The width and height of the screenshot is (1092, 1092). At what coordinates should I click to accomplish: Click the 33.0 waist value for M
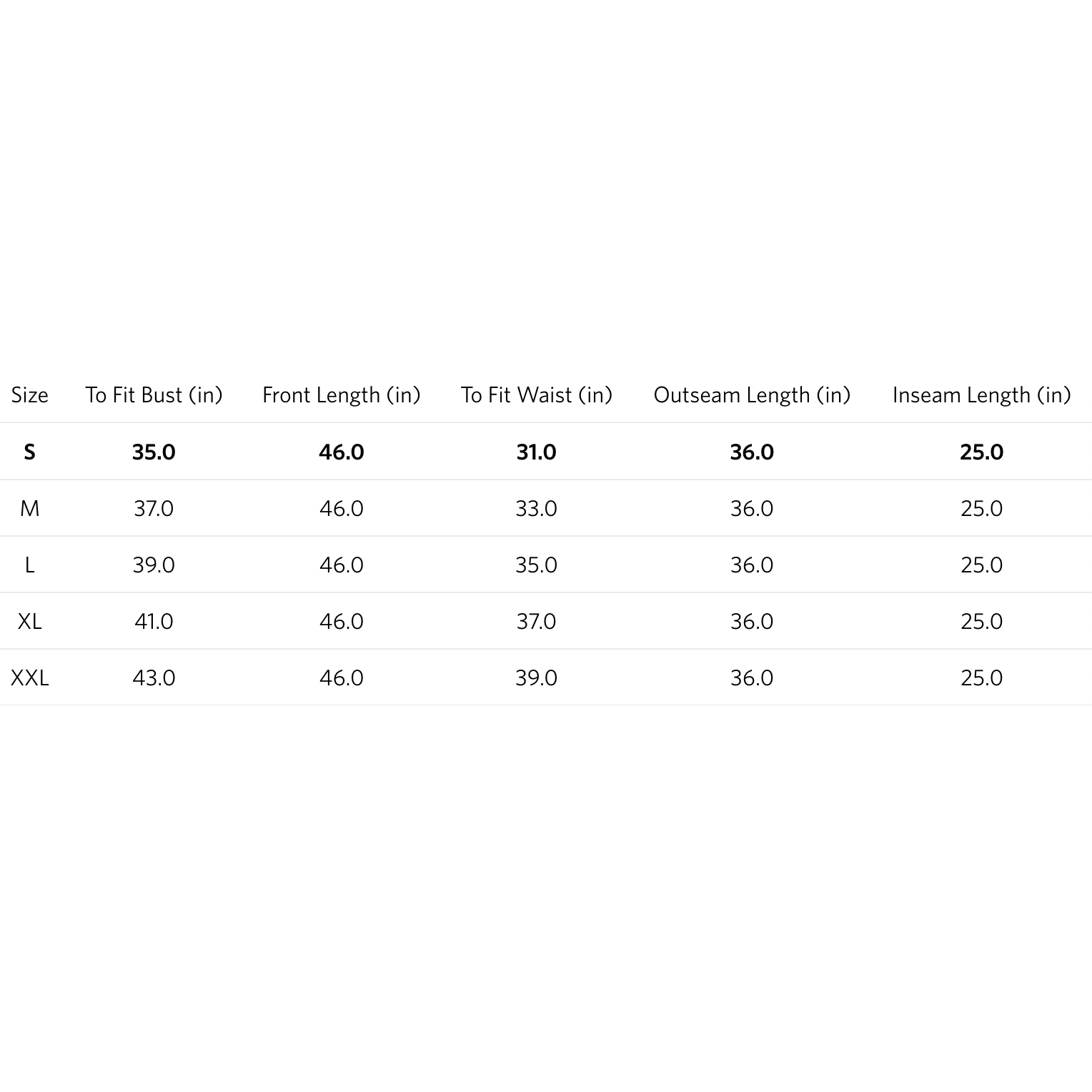point(536,508)
